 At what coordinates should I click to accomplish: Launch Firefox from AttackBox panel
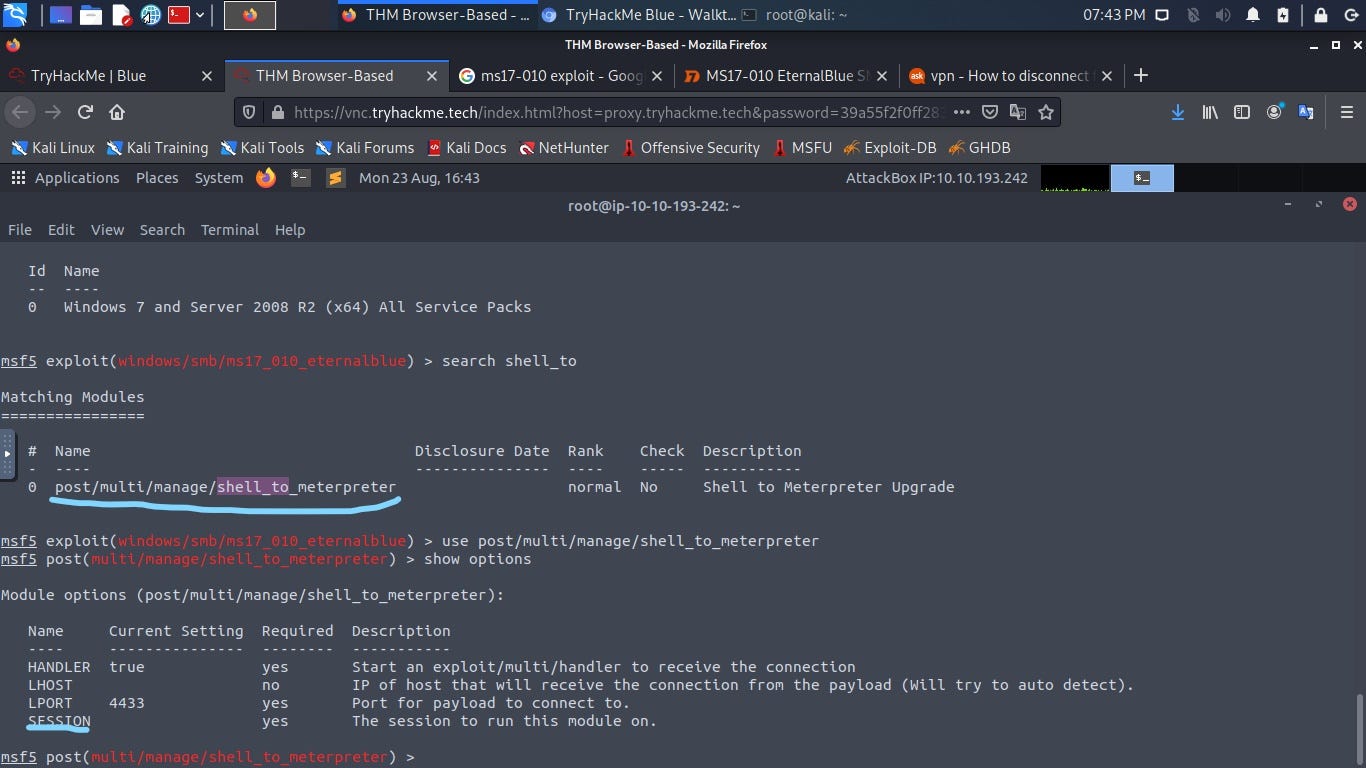click(266, 178)
